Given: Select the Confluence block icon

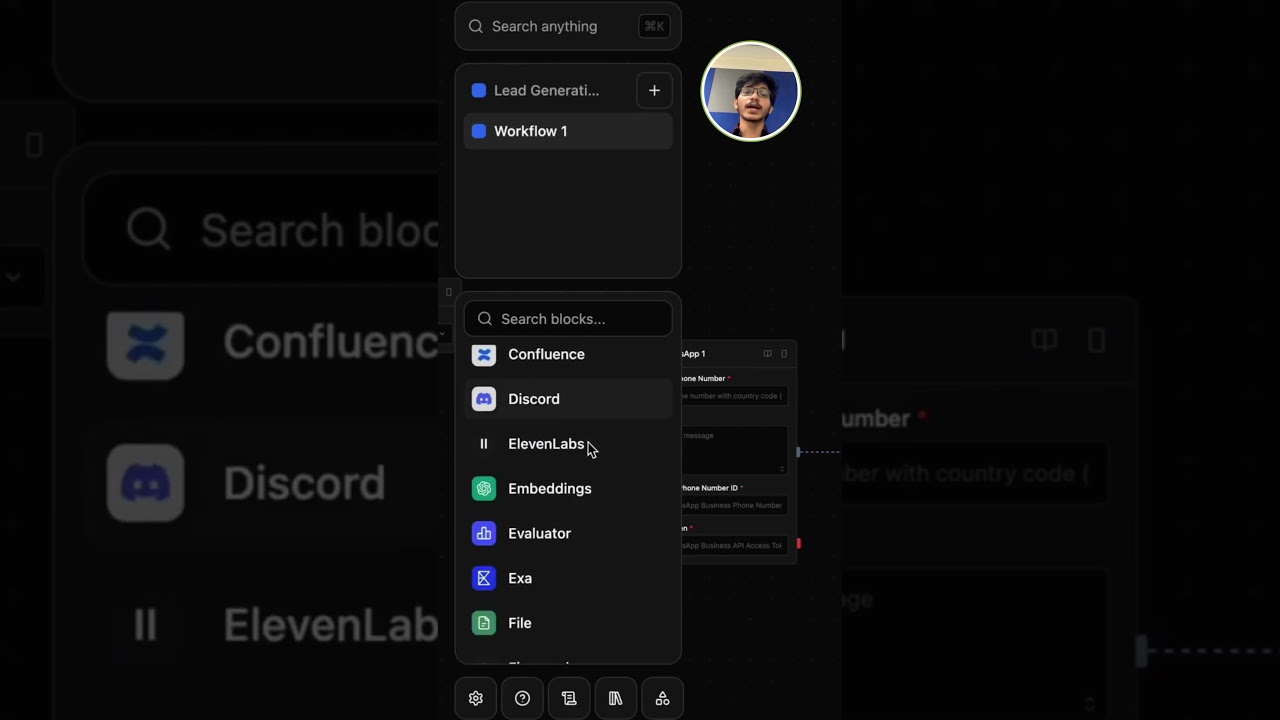Looking at the screenshot, I should [x=484, y=355].
